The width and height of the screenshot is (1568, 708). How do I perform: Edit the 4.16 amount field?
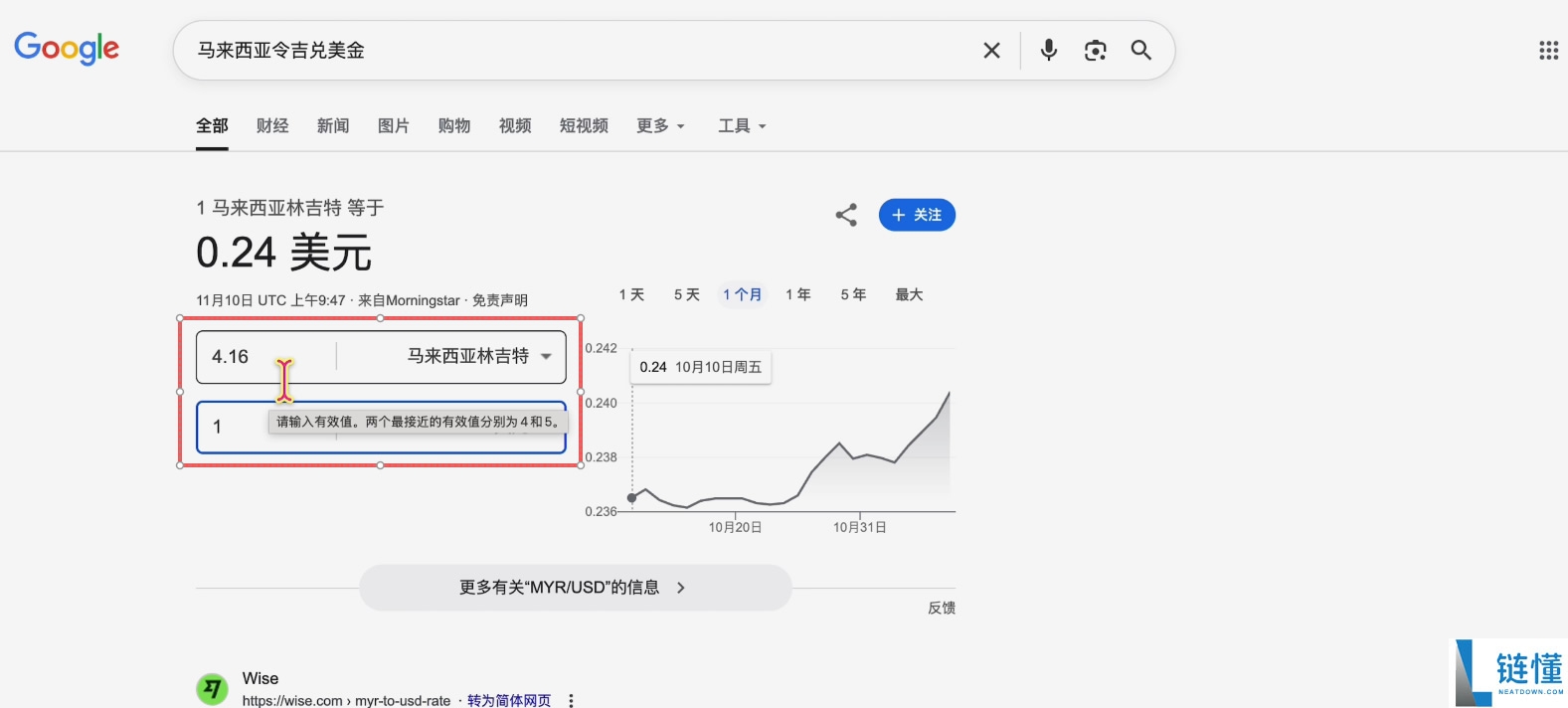point(266,356)
